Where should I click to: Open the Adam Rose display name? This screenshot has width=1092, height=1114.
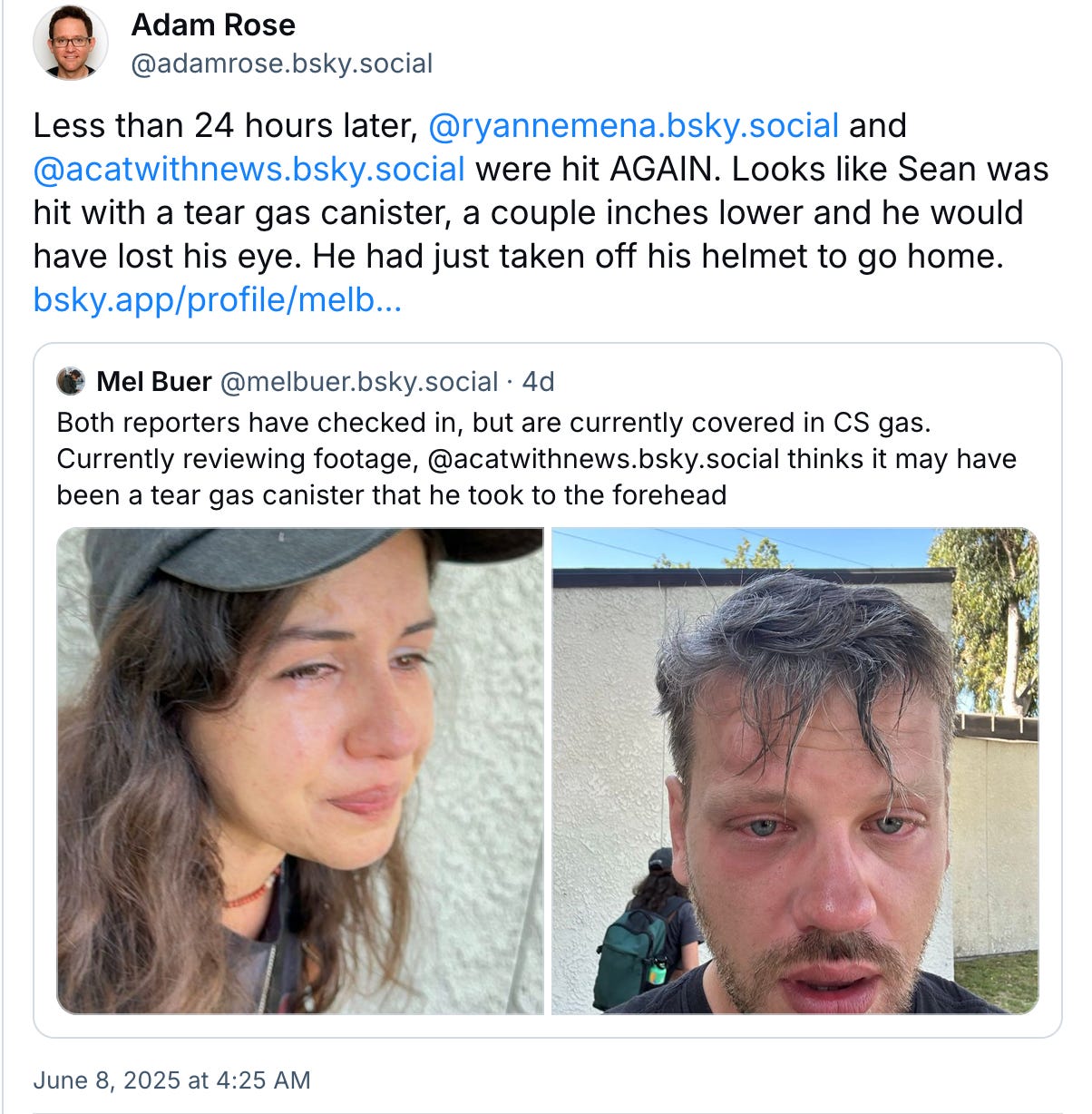(213, 24)
